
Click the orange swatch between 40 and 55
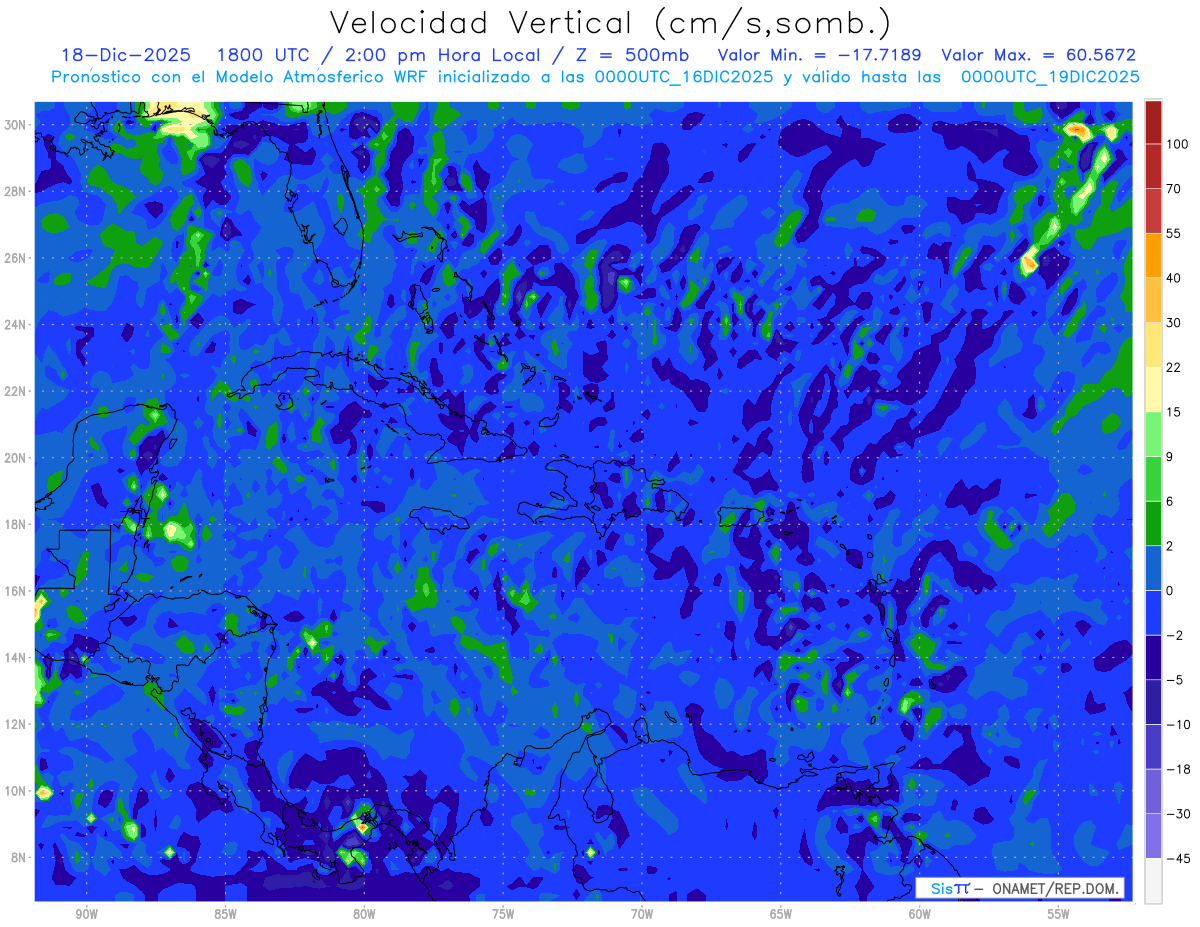pos(1153,256)
